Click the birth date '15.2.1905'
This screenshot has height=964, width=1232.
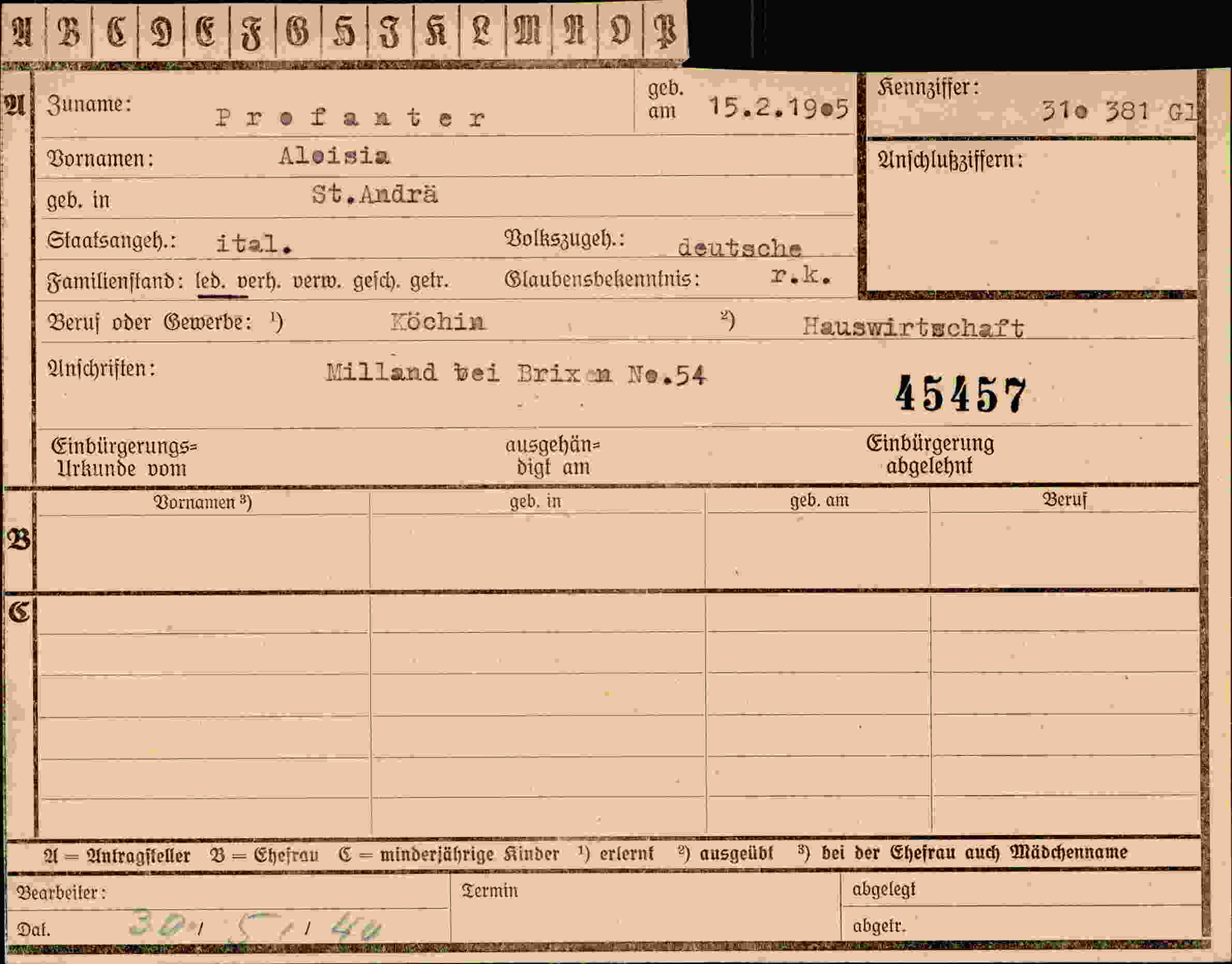pos(779,108)
